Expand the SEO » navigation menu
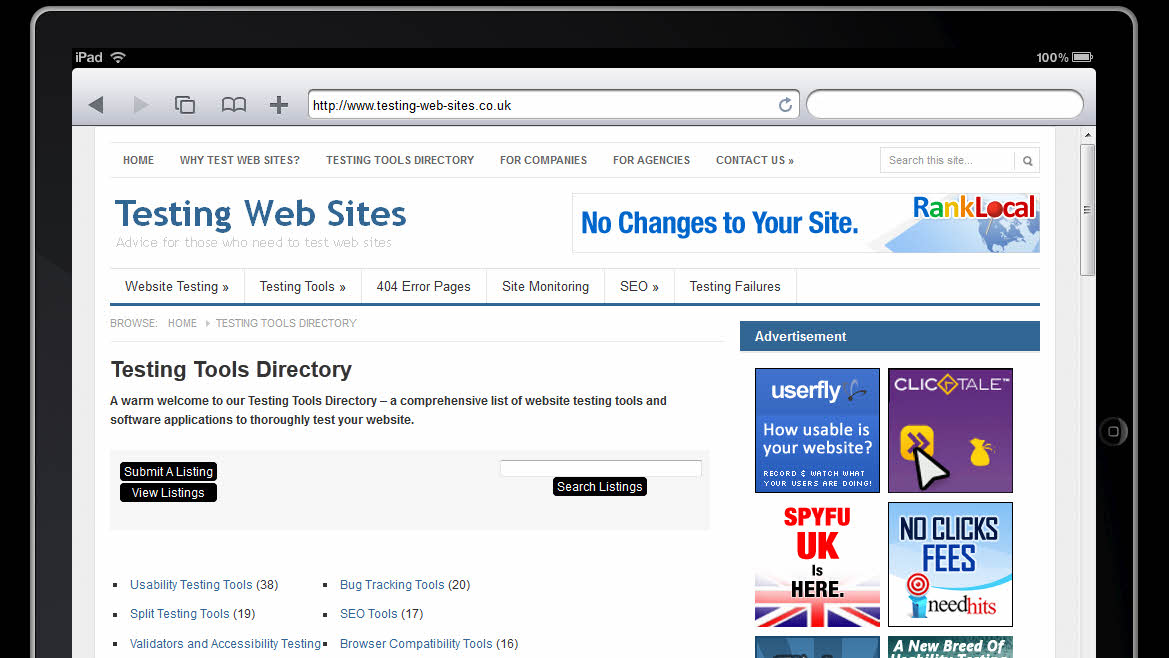 [x=639, y=287]
